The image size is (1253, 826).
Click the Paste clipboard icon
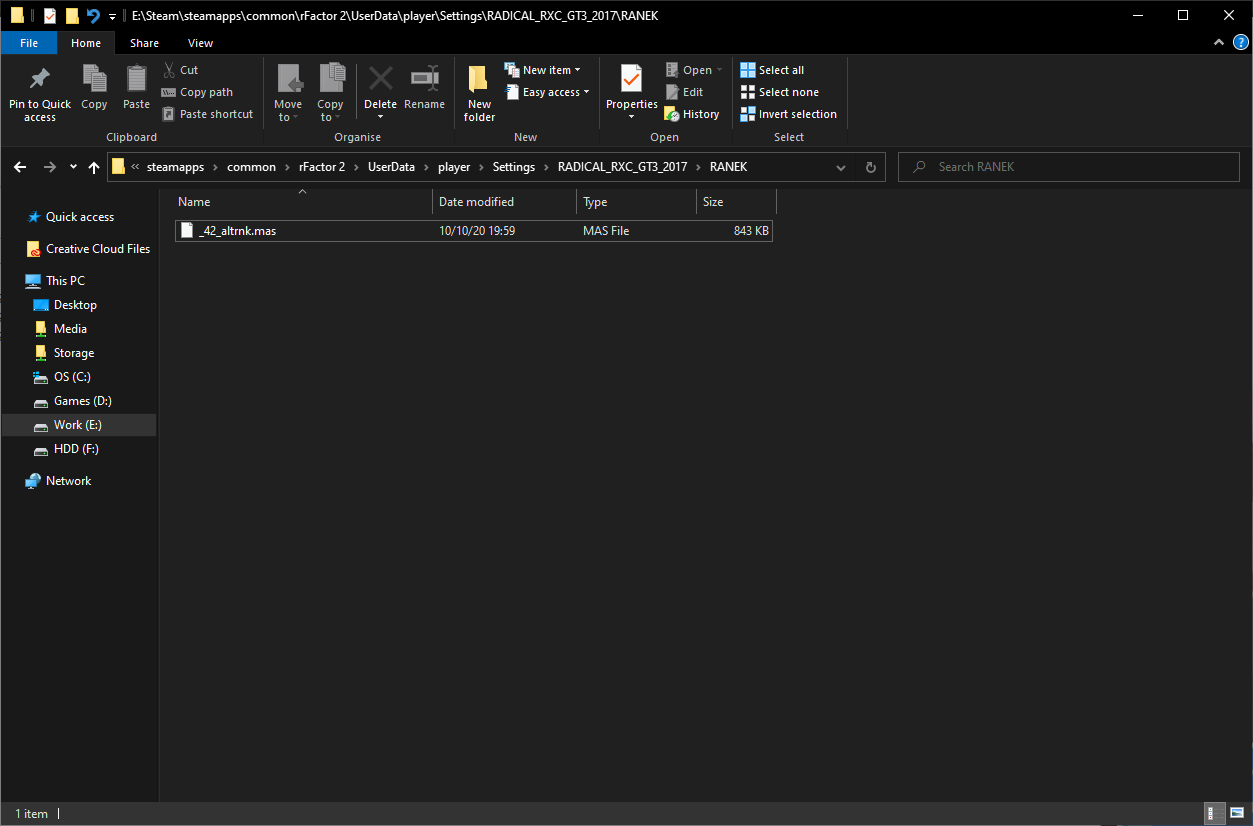[x=136, y=80]
